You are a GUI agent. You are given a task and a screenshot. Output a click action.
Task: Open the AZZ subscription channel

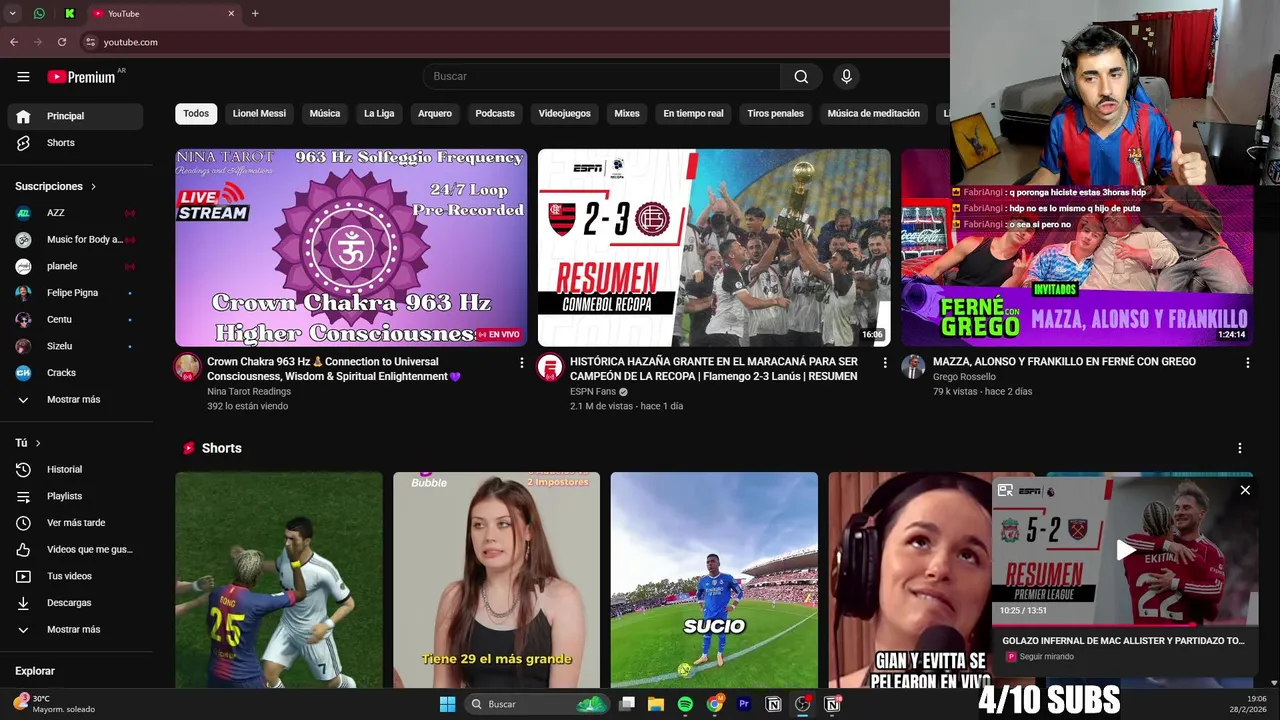pyautogui.click(x=75, y=213)
